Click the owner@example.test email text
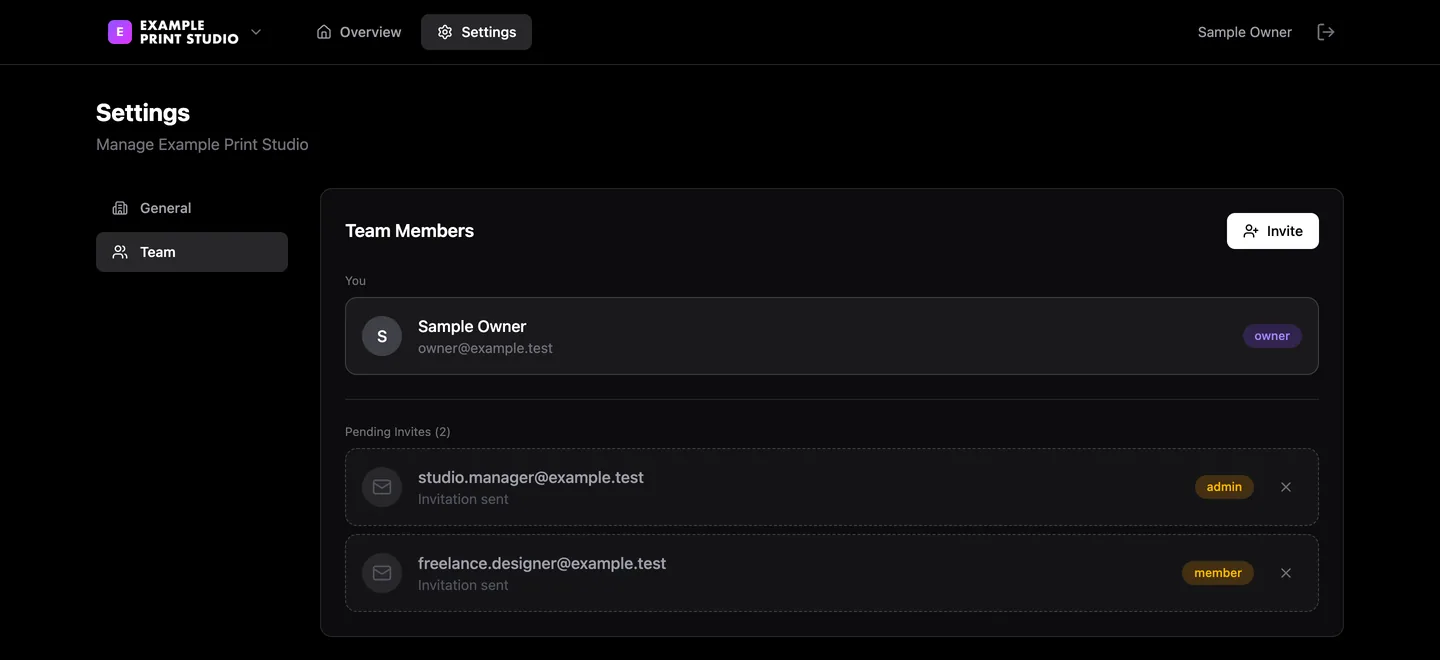 [485, 348]
